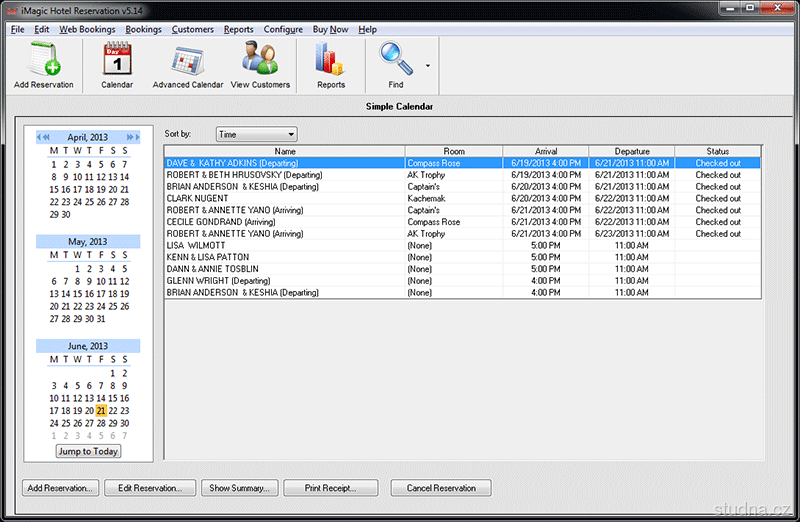Open the Buy Now menu

[x=331, y=30]
